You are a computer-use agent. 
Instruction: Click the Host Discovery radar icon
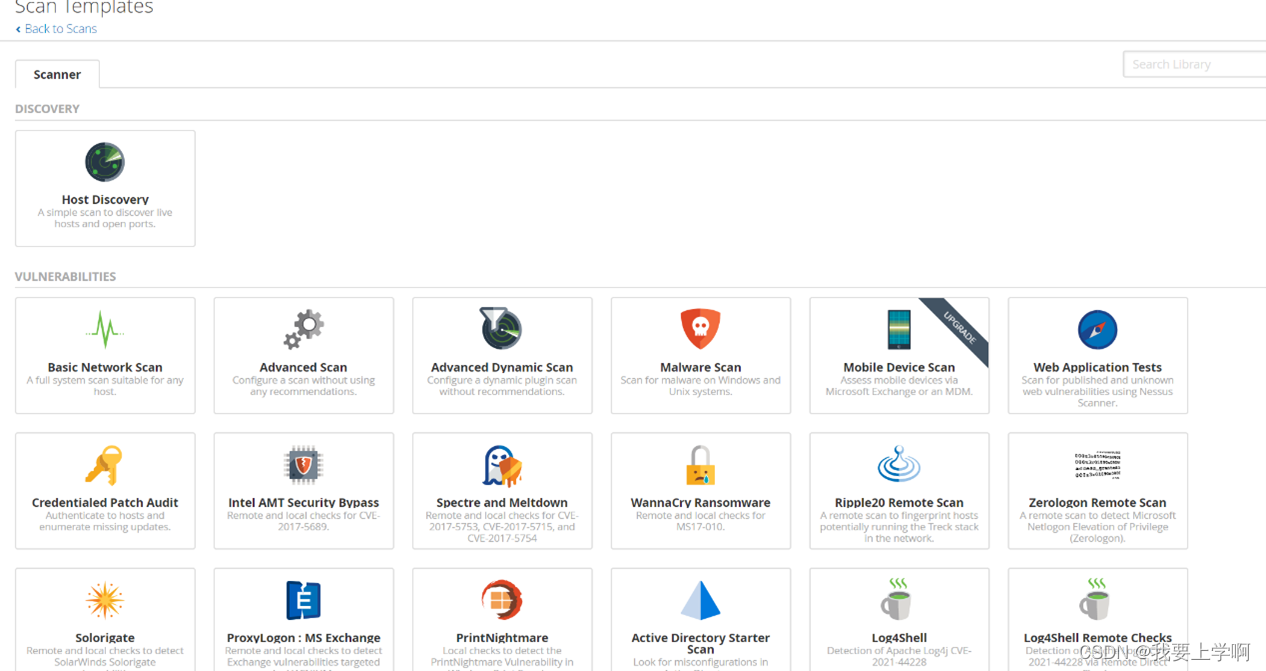[105, 162]
